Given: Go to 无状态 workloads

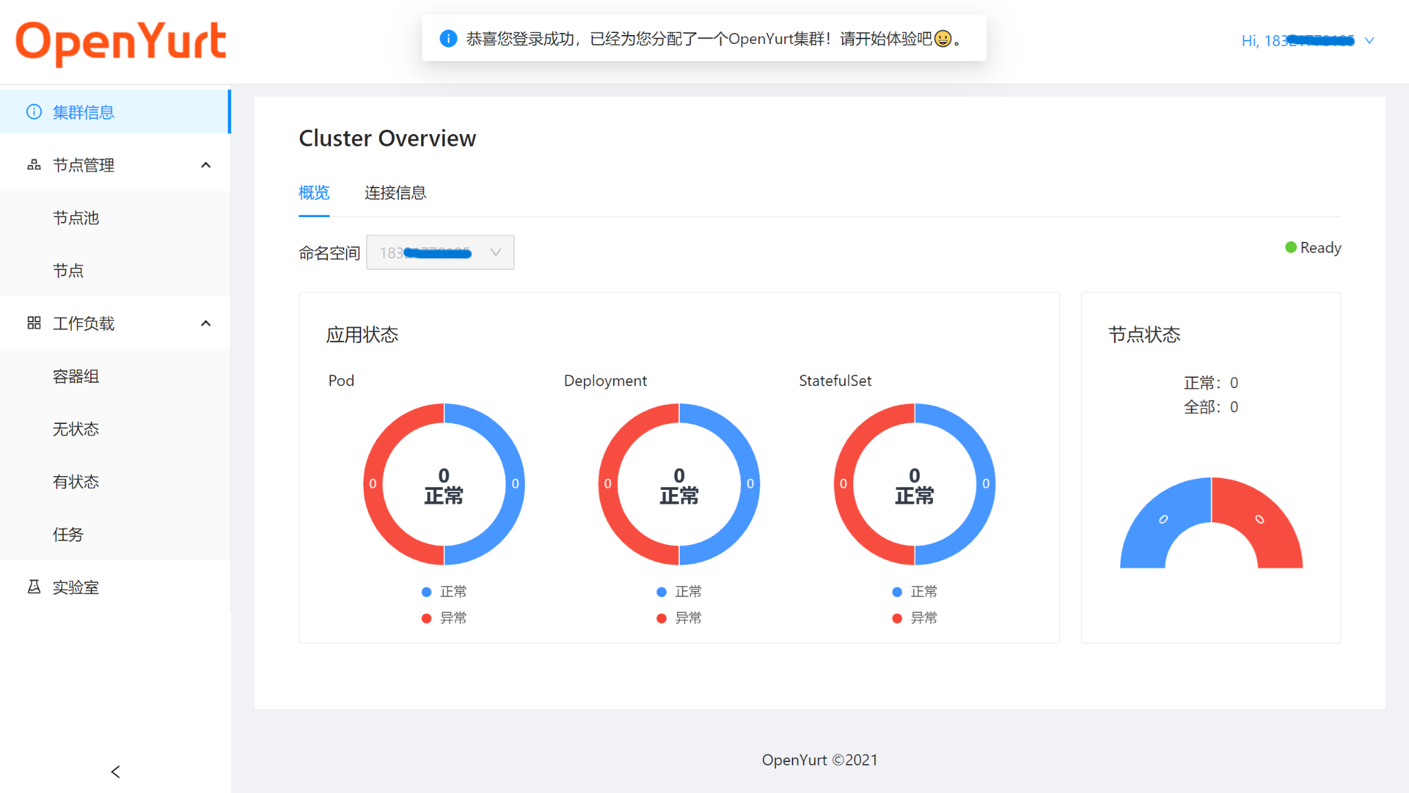Looking at the screenshot, I should (x=115, y=429).
